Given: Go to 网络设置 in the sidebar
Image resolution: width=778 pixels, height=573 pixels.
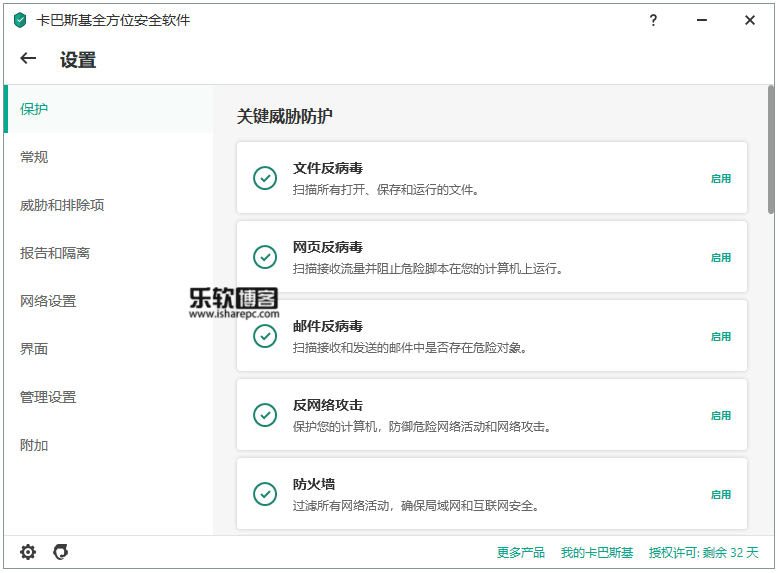Looking at the screenshot, I should pos(48,301).
